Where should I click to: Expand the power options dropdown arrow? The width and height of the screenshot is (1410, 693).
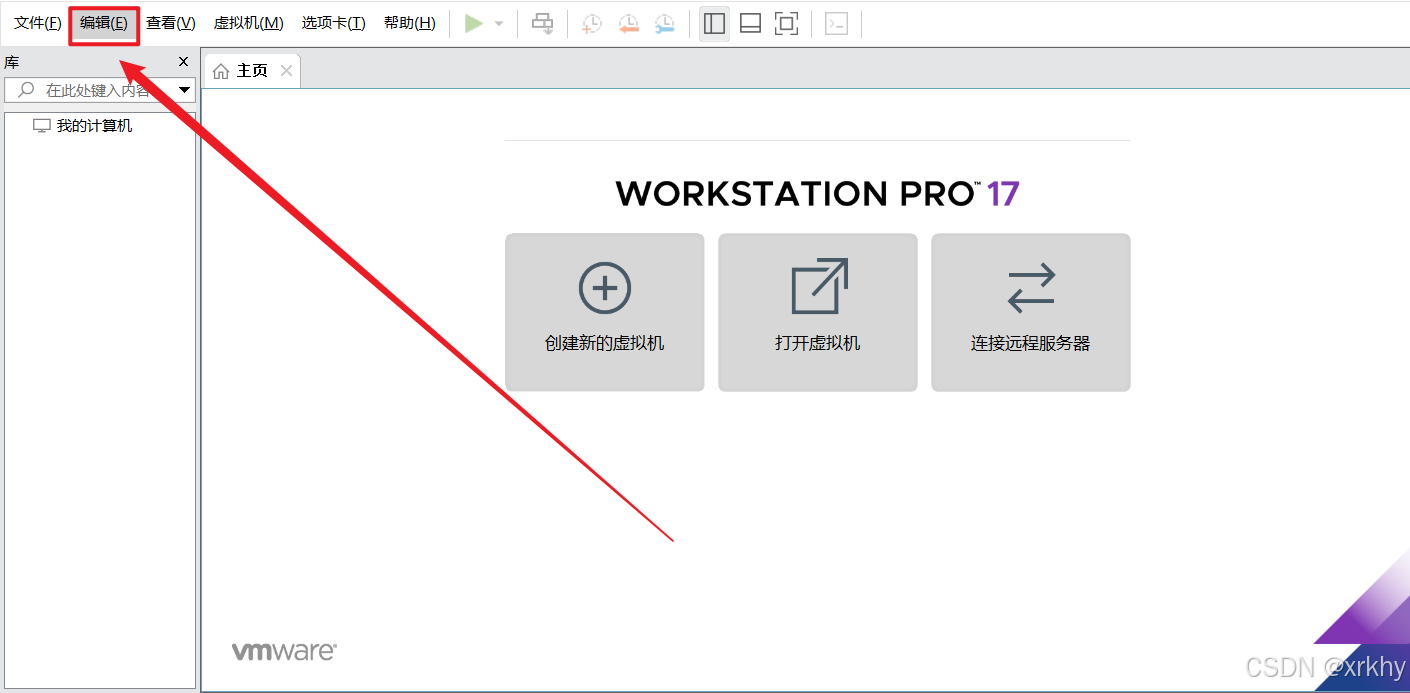499,23
